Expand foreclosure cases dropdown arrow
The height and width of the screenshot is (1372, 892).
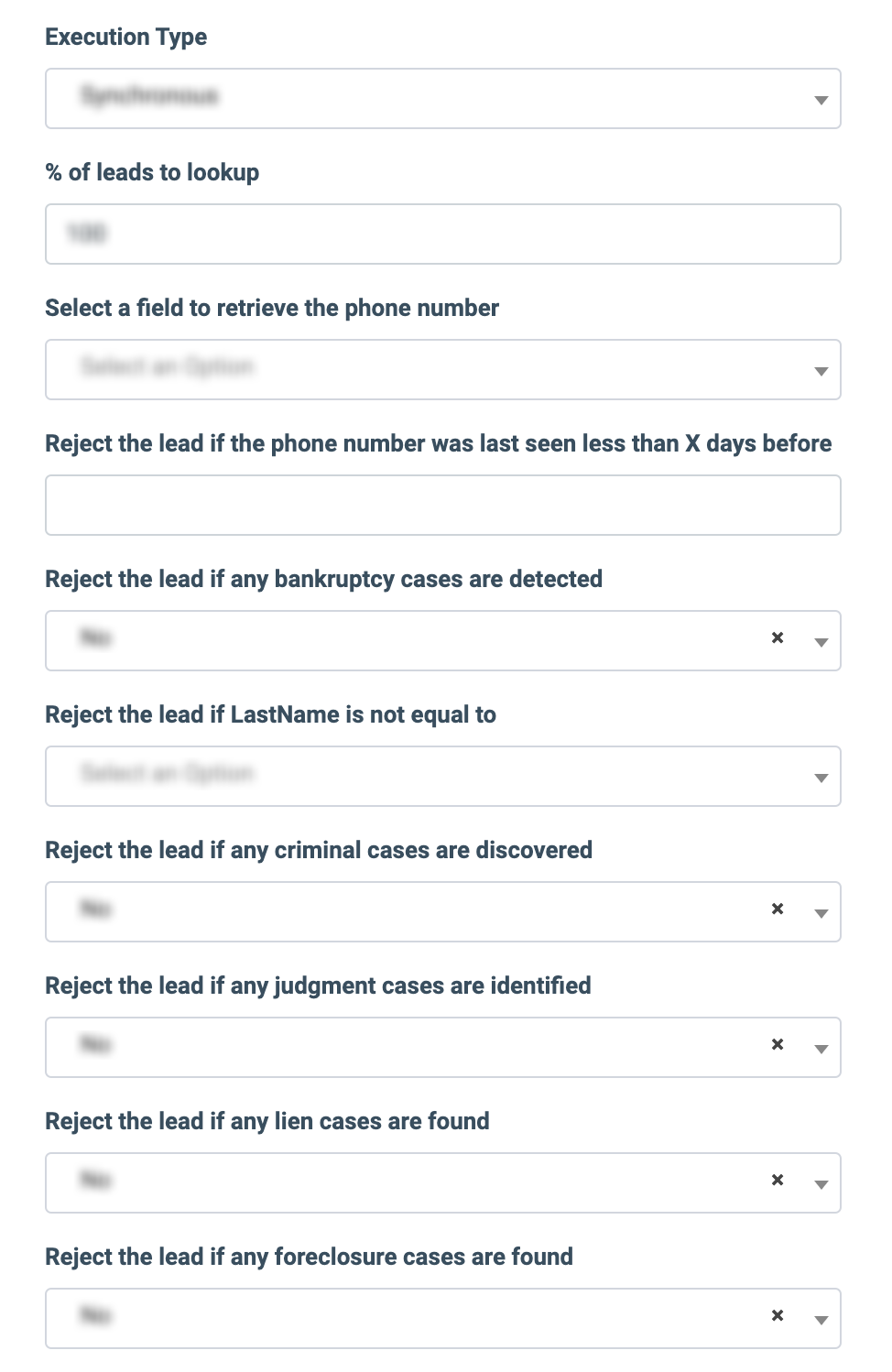pyautogui.click(x=821, y=1320)
